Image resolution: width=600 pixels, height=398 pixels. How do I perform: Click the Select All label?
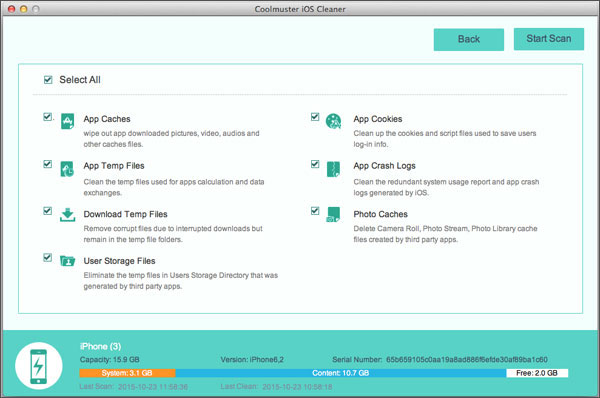(x=80, y=80)
